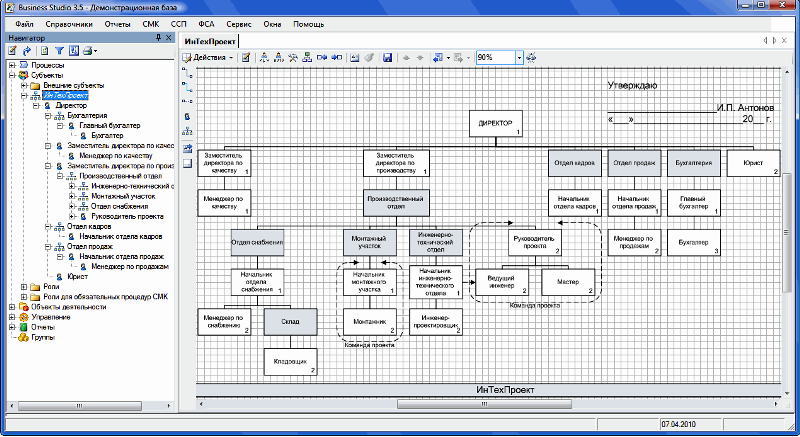Select the Склад box in the diagram
Viewport: 800px width, 437px height.
point(290,322)
